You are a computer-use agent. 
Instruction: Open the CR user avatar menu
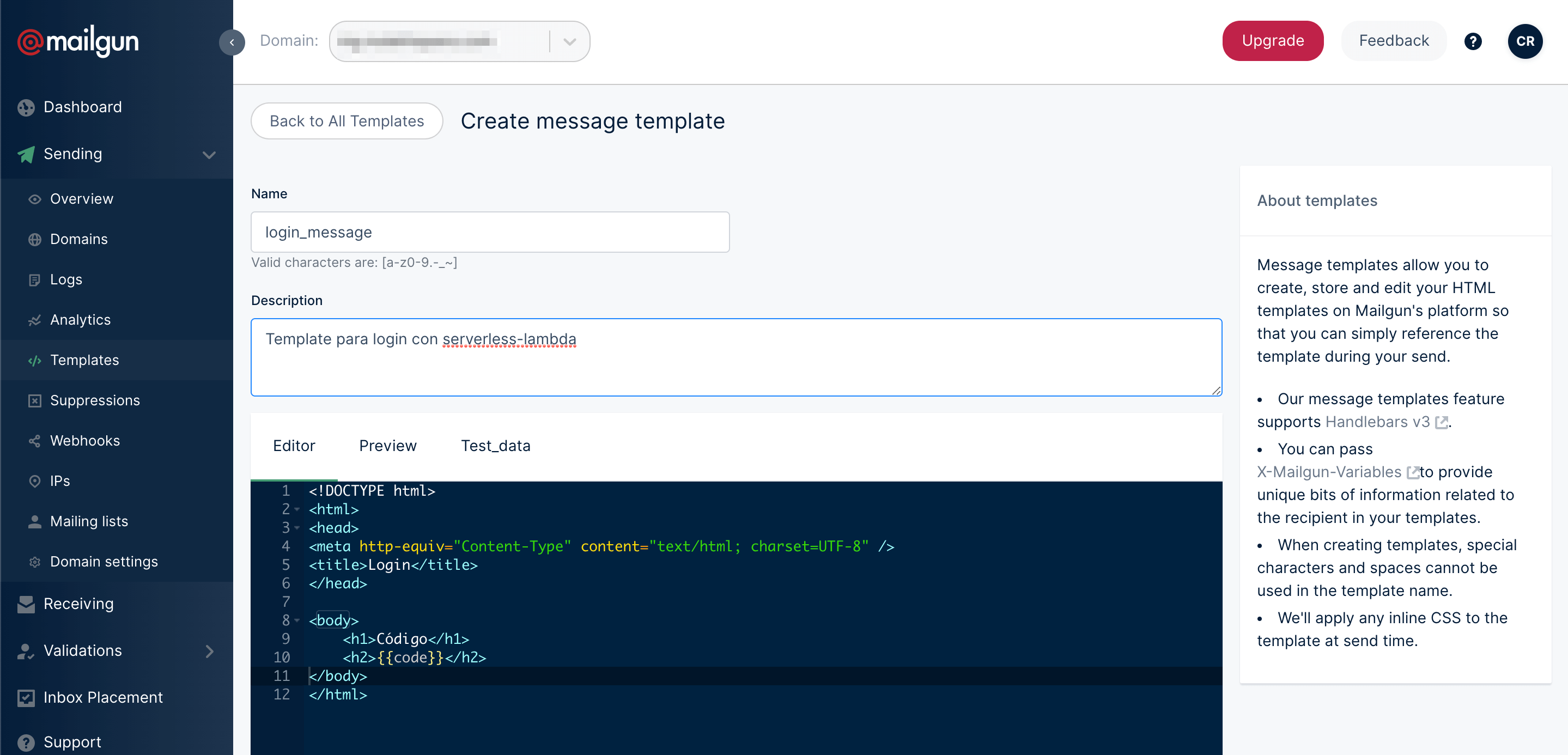click(x=1525, y=41)
